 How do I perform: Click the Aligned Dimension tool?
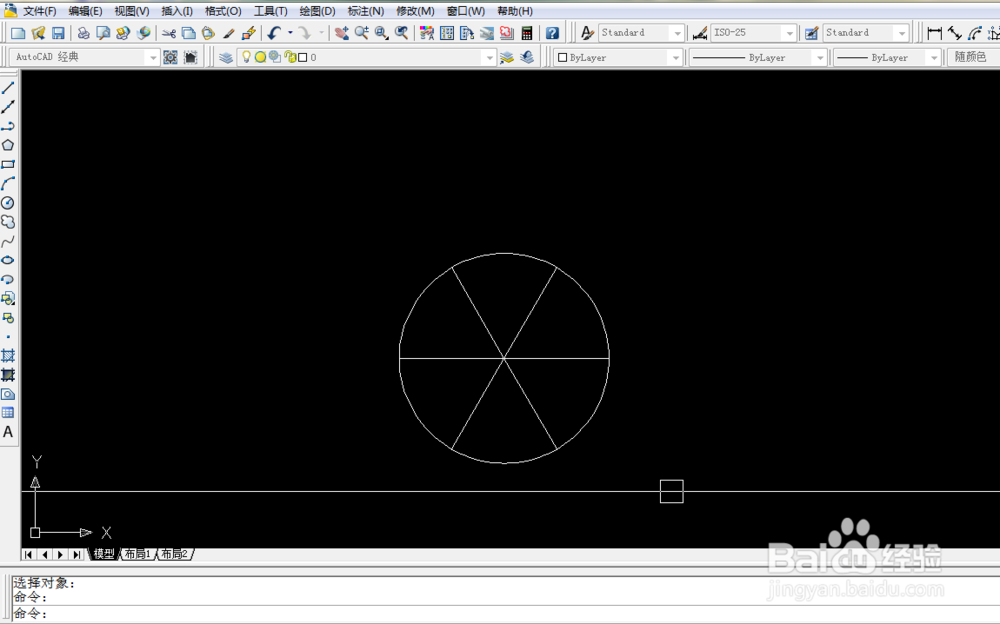click(955, 33)
